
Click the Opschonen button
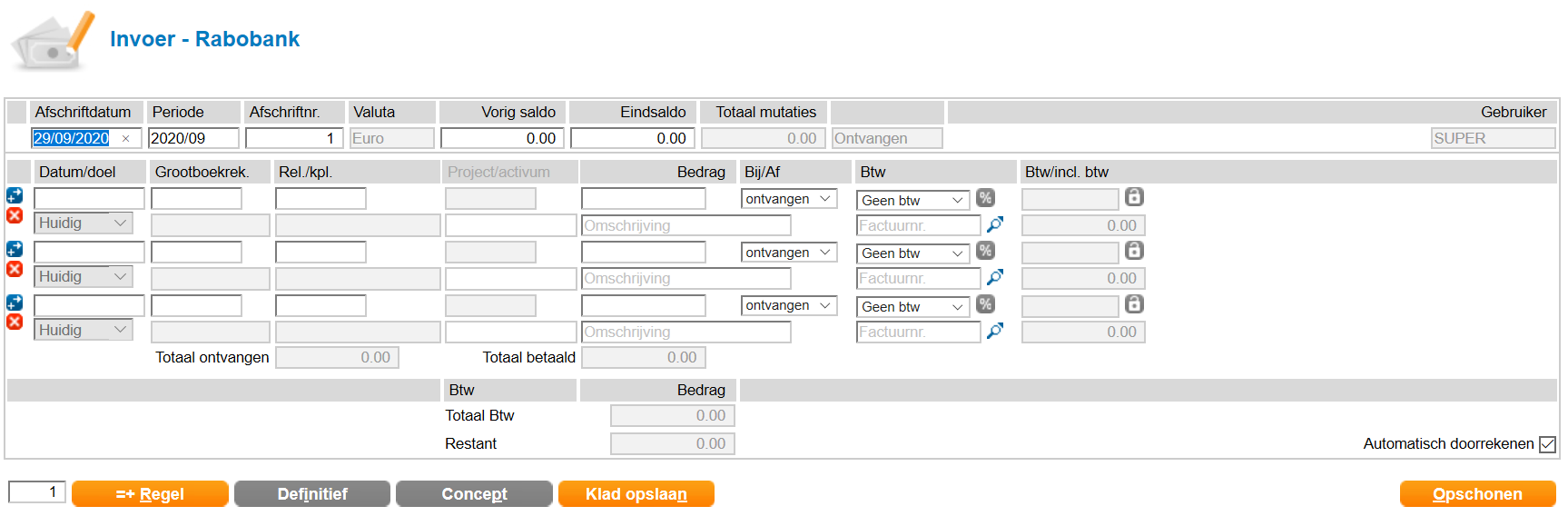click(1476, 494)
